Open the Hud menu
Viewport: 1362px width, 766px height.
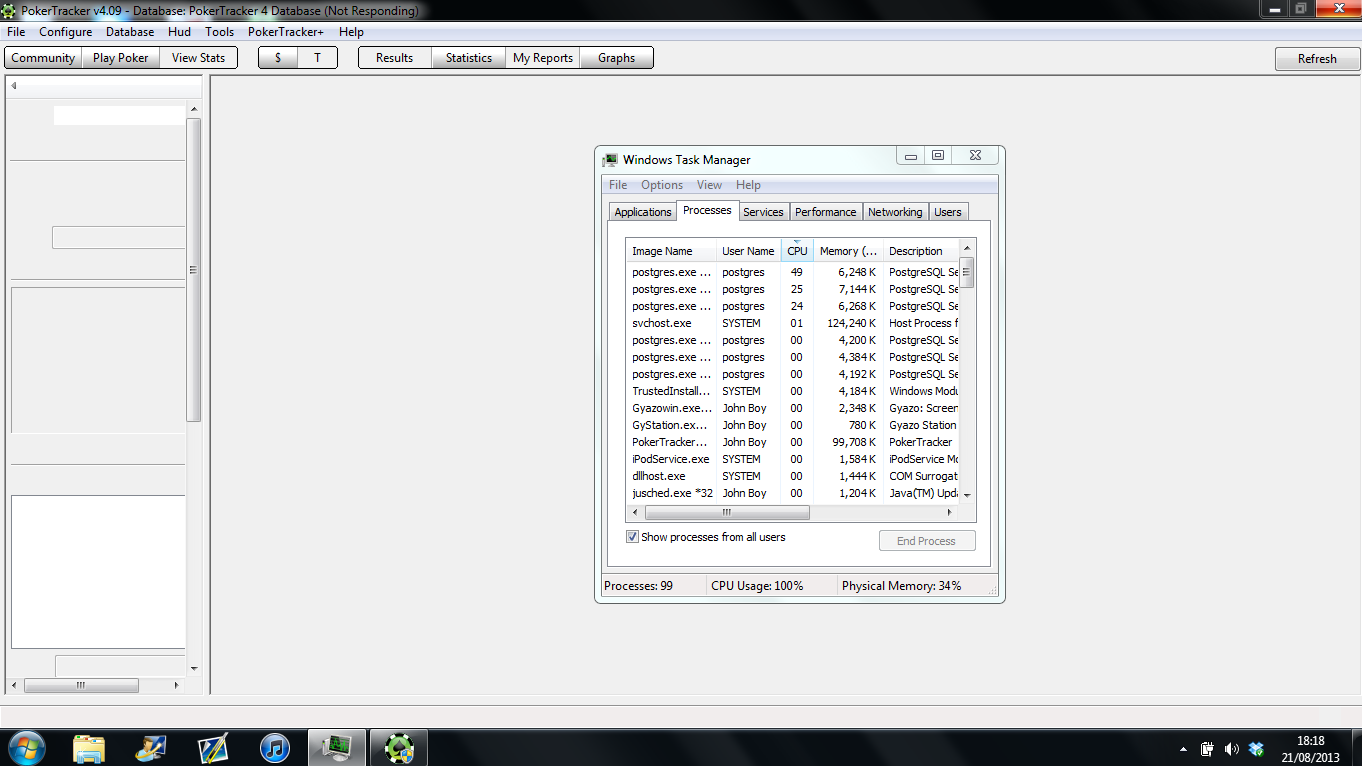coord(179,32)
